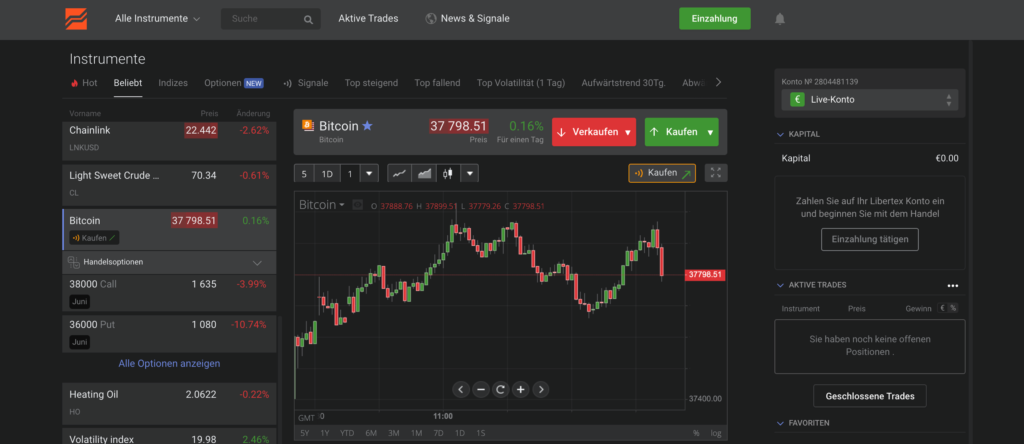Screen dimensions: 1024x444
Task: Open the Optionen tab
Action: 234,83
